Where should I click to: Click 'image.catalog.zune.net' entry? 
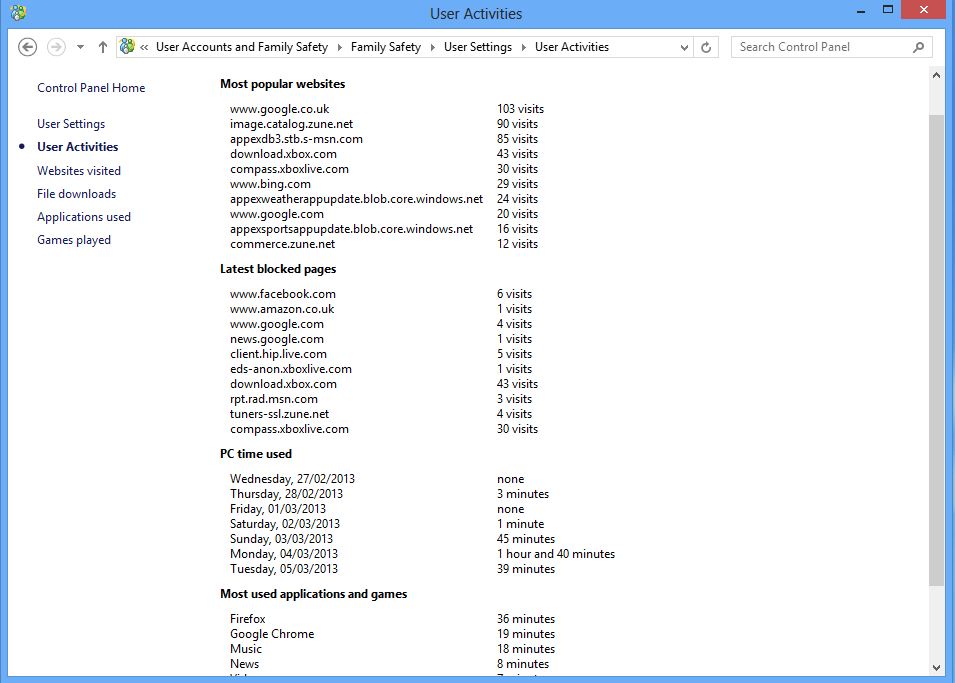[292, 124]
